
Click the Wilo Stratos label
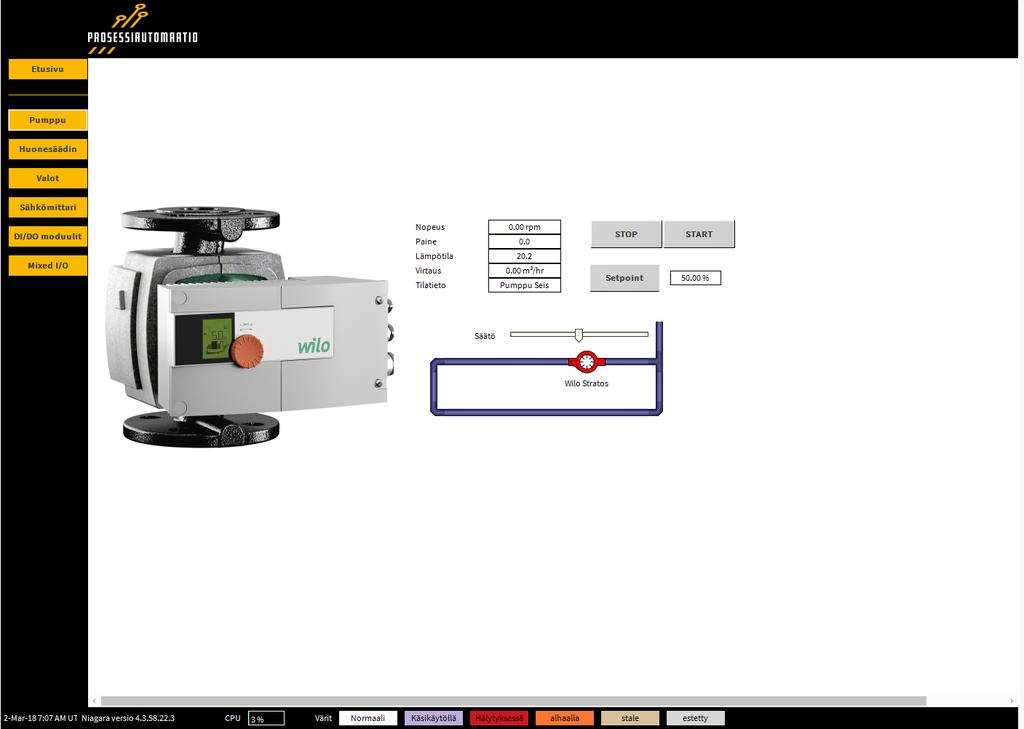pyautogui.click(x=586, y=383)
